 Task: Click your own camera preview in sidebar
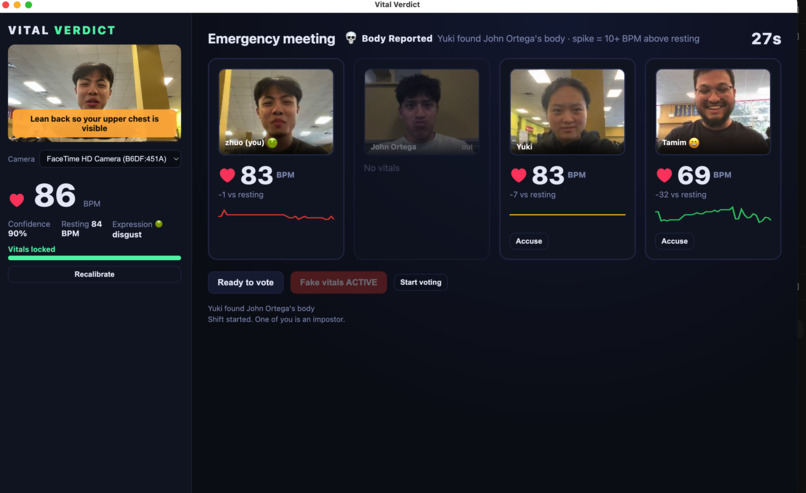[95, 93]
